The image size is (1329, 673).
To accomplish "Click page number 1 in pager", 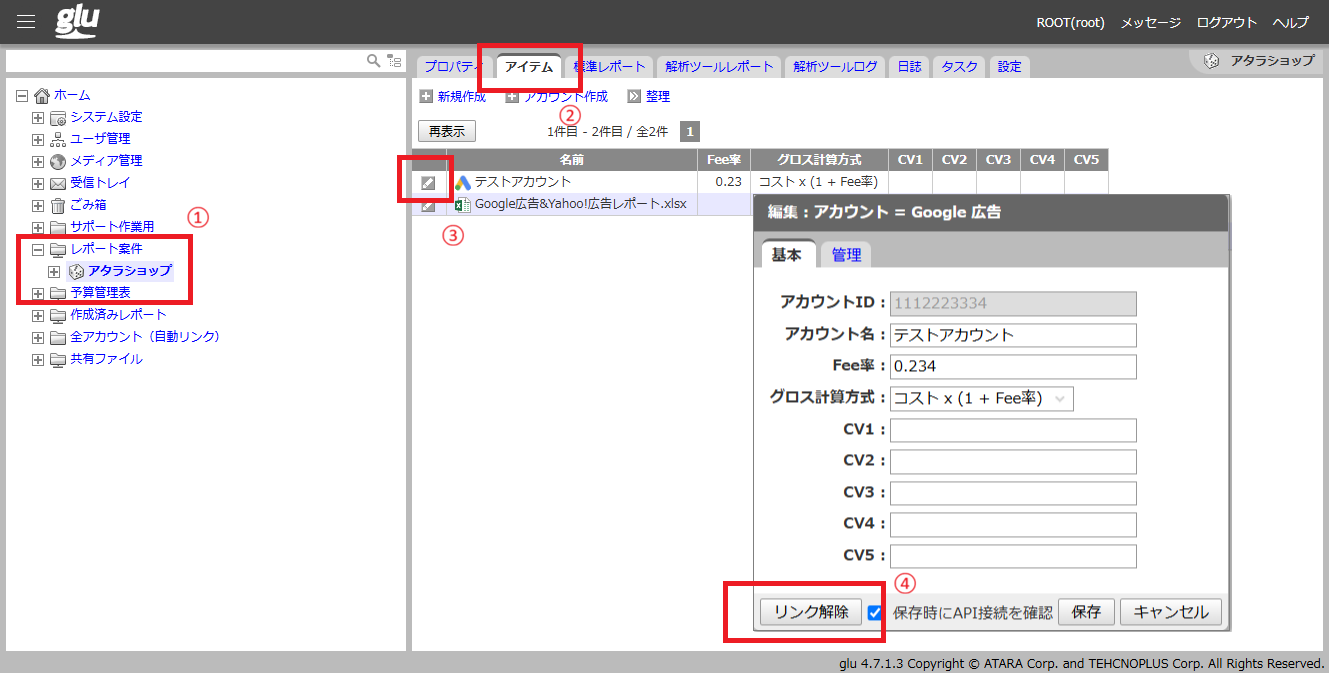I will tap(690, 131).
